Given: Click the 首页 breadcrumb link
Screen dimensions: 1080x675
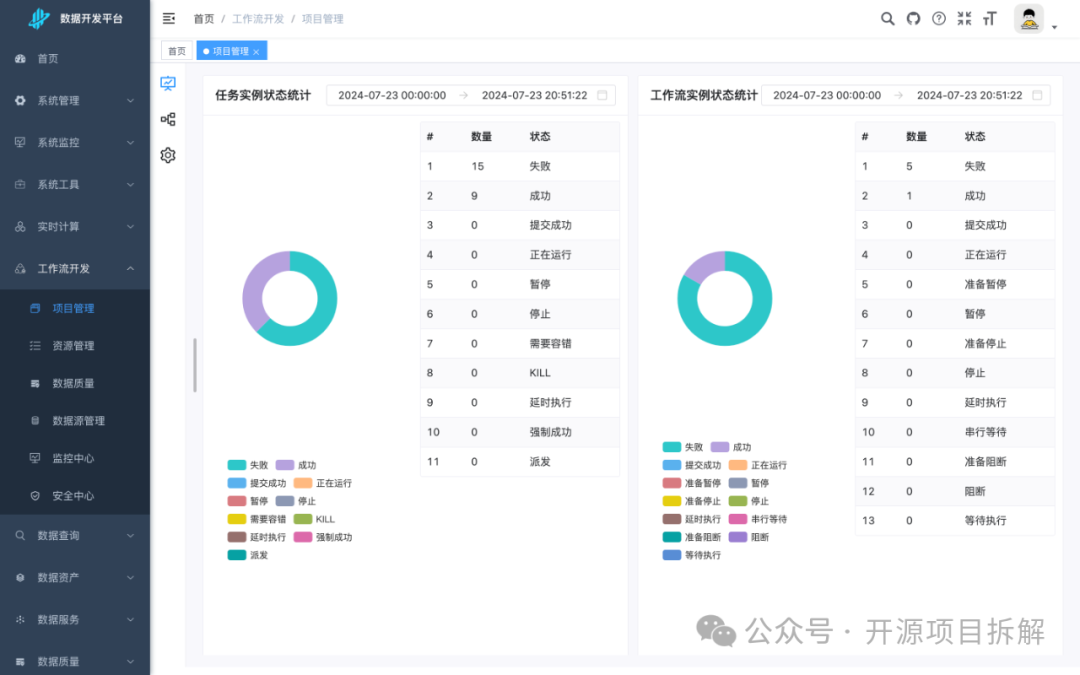Looking at the screenshot, I should (203, 18).
